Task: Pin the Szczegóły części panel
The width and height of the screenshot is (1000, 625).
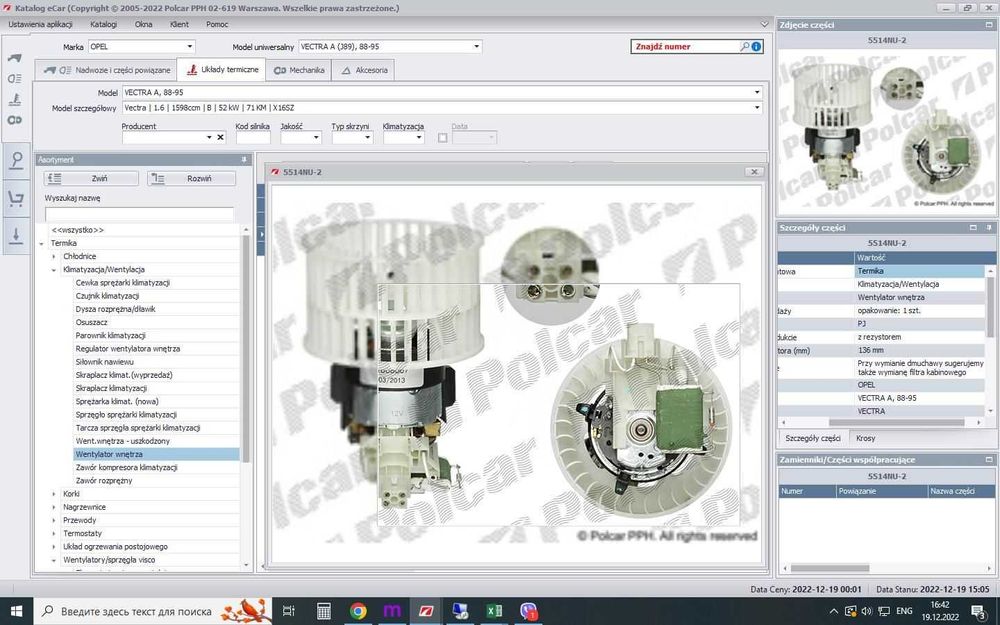Action: coord(989,228)
